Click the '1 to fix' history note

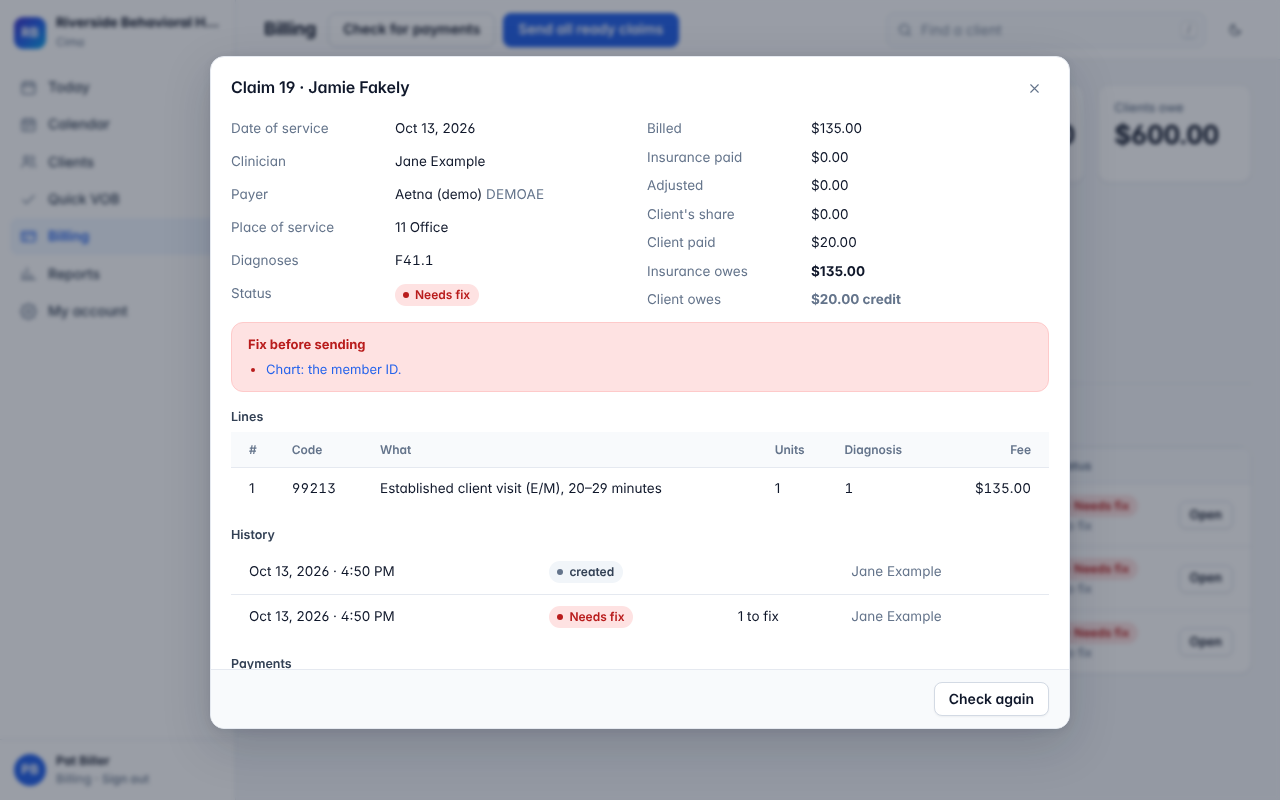(x=758, y=616)
